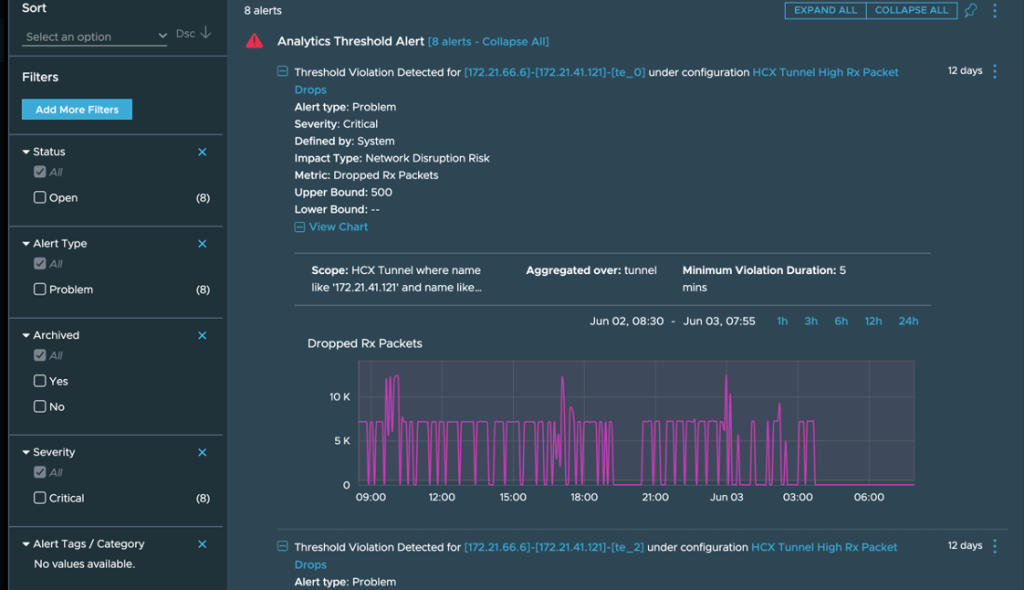1024x590 pixels.
Task: Switch chart range to 6h
Action: [x=841, y=321]
